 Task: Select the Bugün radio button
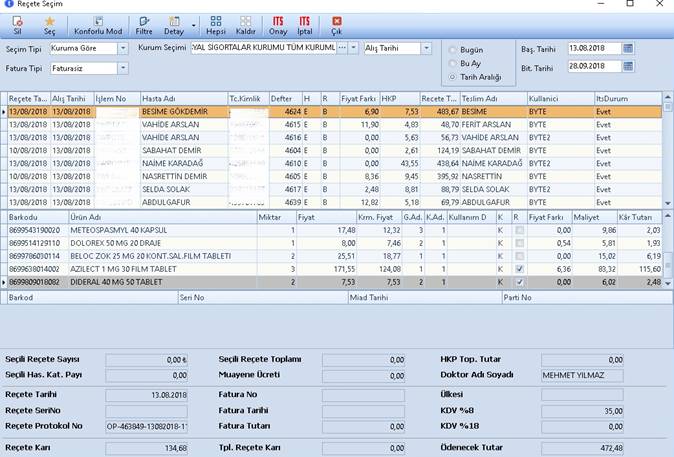[x=452, y=50]
